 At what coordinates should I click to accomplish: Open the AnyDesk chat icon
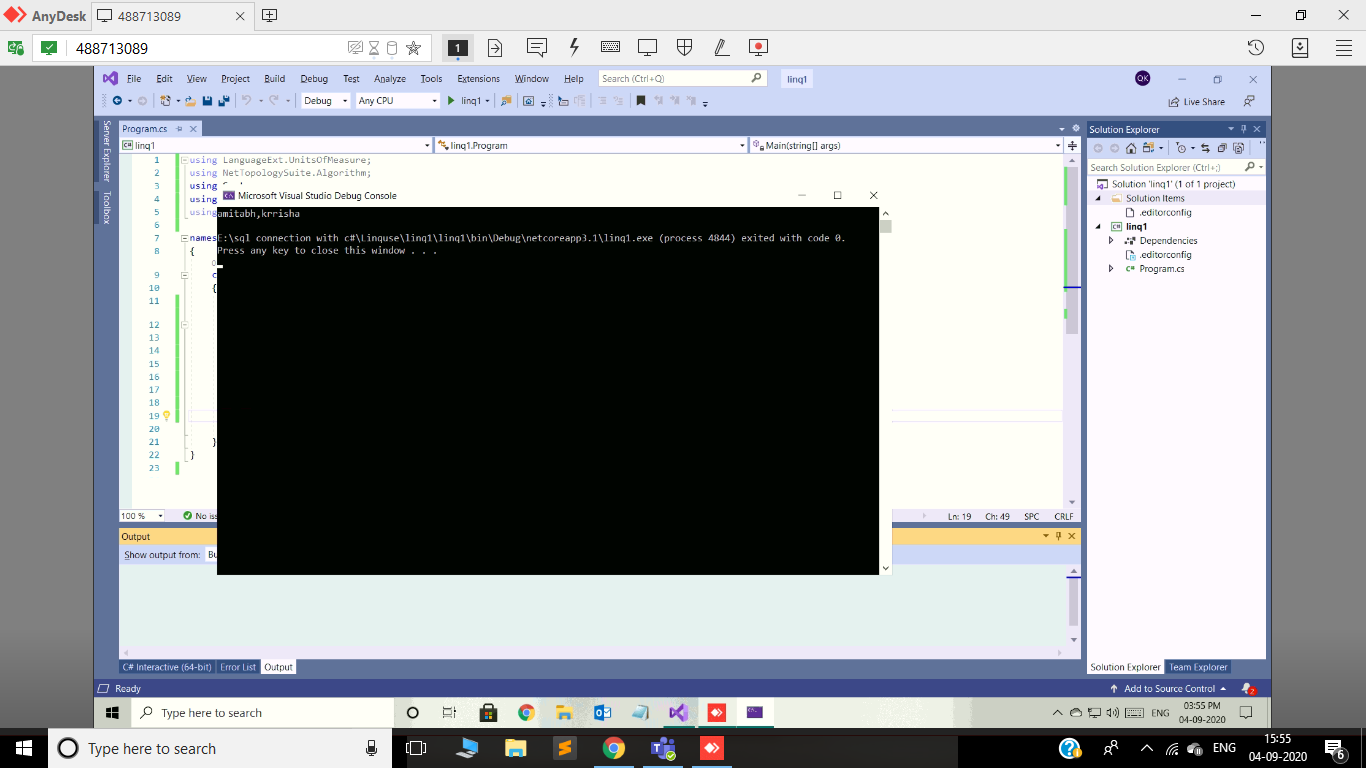tap(536, 47)
